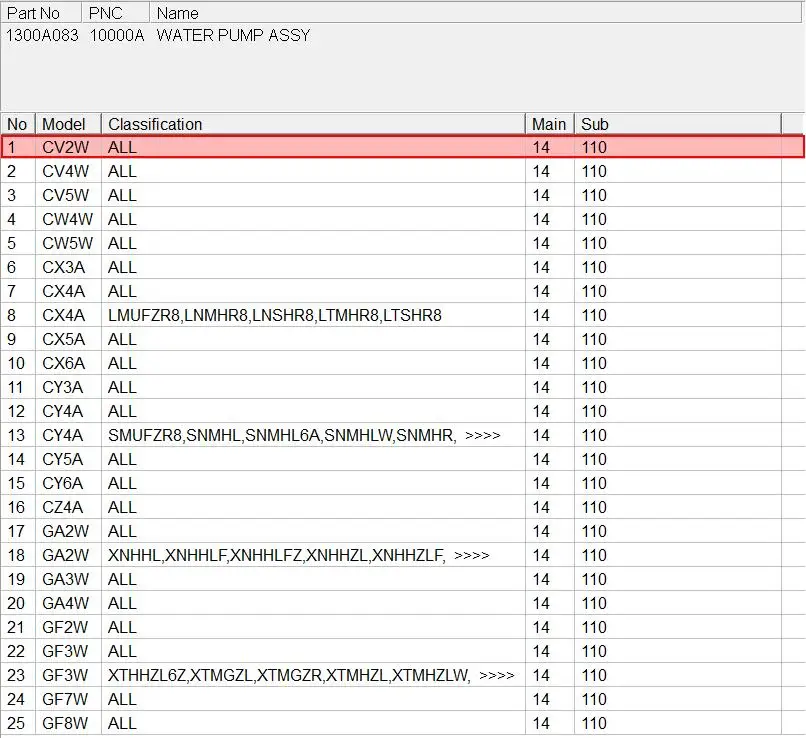Image resolution: width=806 pixels, height=738 pixels.
Task: Select the XNHHL,XNHHLF classification text
Action: coord(277,555)
